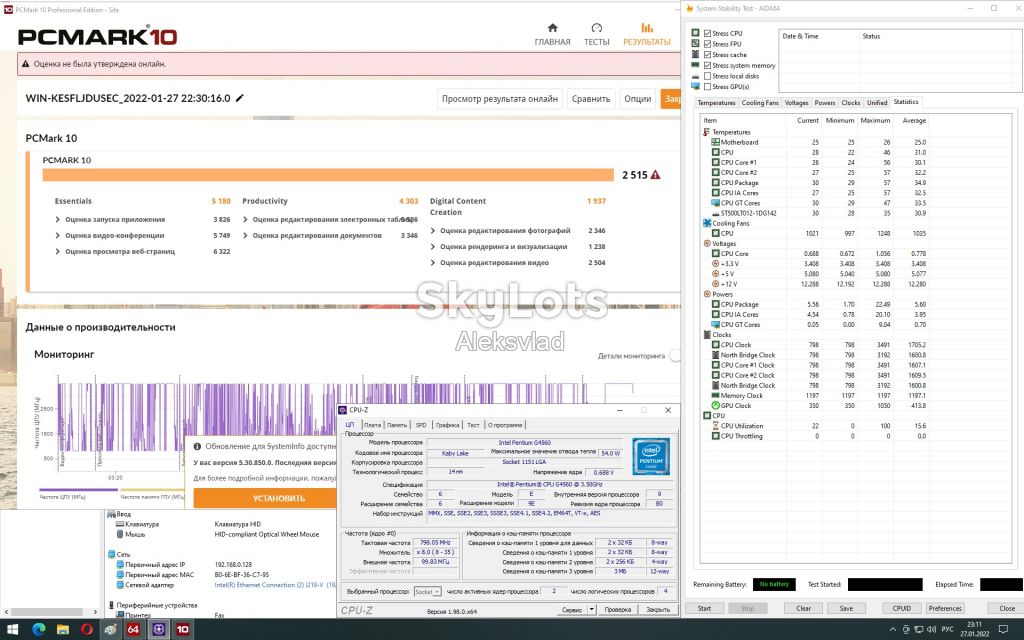Expand Оценка редактирования видео row
Screen dimensions: 1024x640
pos(432,263)
